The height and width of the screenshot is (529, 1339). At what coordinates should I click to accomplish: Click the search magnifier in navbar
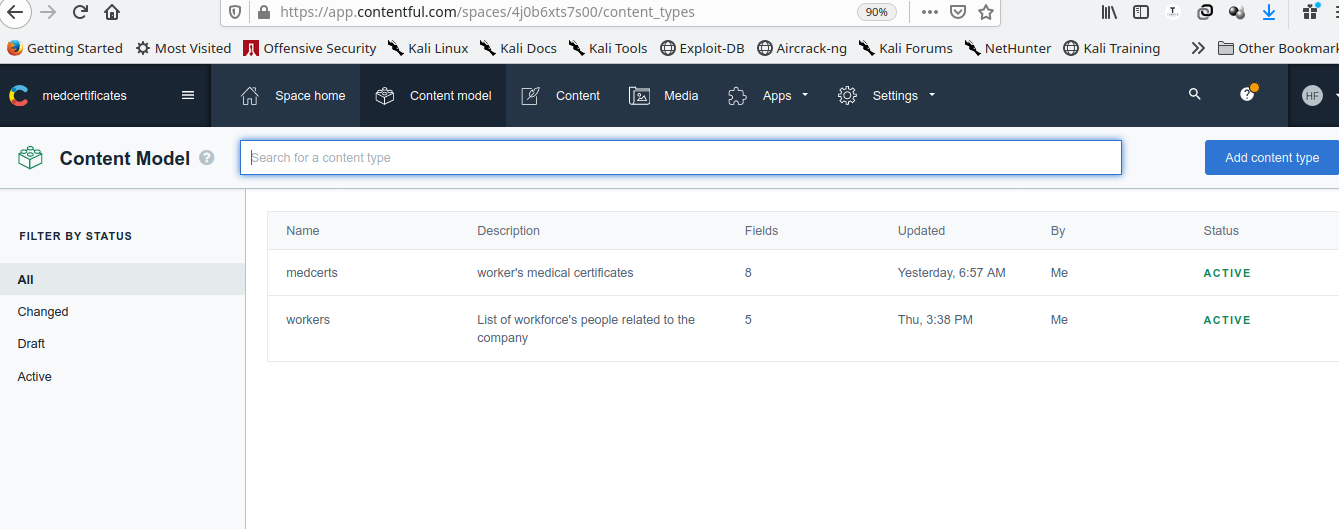point(1194,94)
